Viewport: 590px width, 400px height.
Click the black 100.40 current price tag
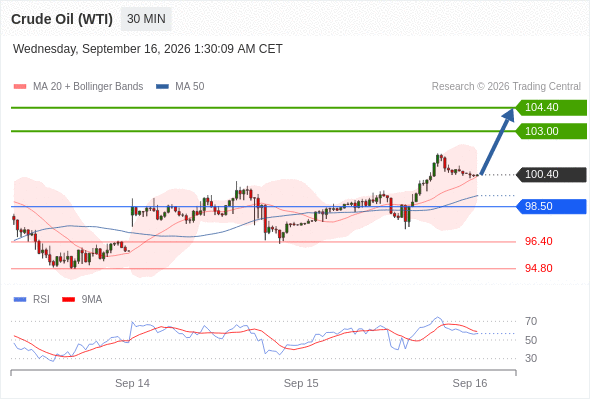(x=551, y=174)
